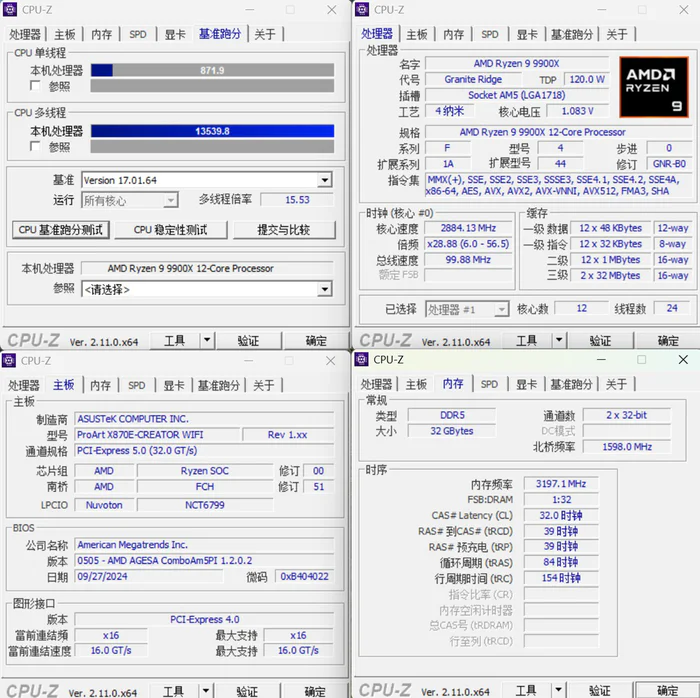The height and width of the screenshot is (698, 700).
Task: Switch to 主板 tab in benchmark window
Action: coord(65,34)
